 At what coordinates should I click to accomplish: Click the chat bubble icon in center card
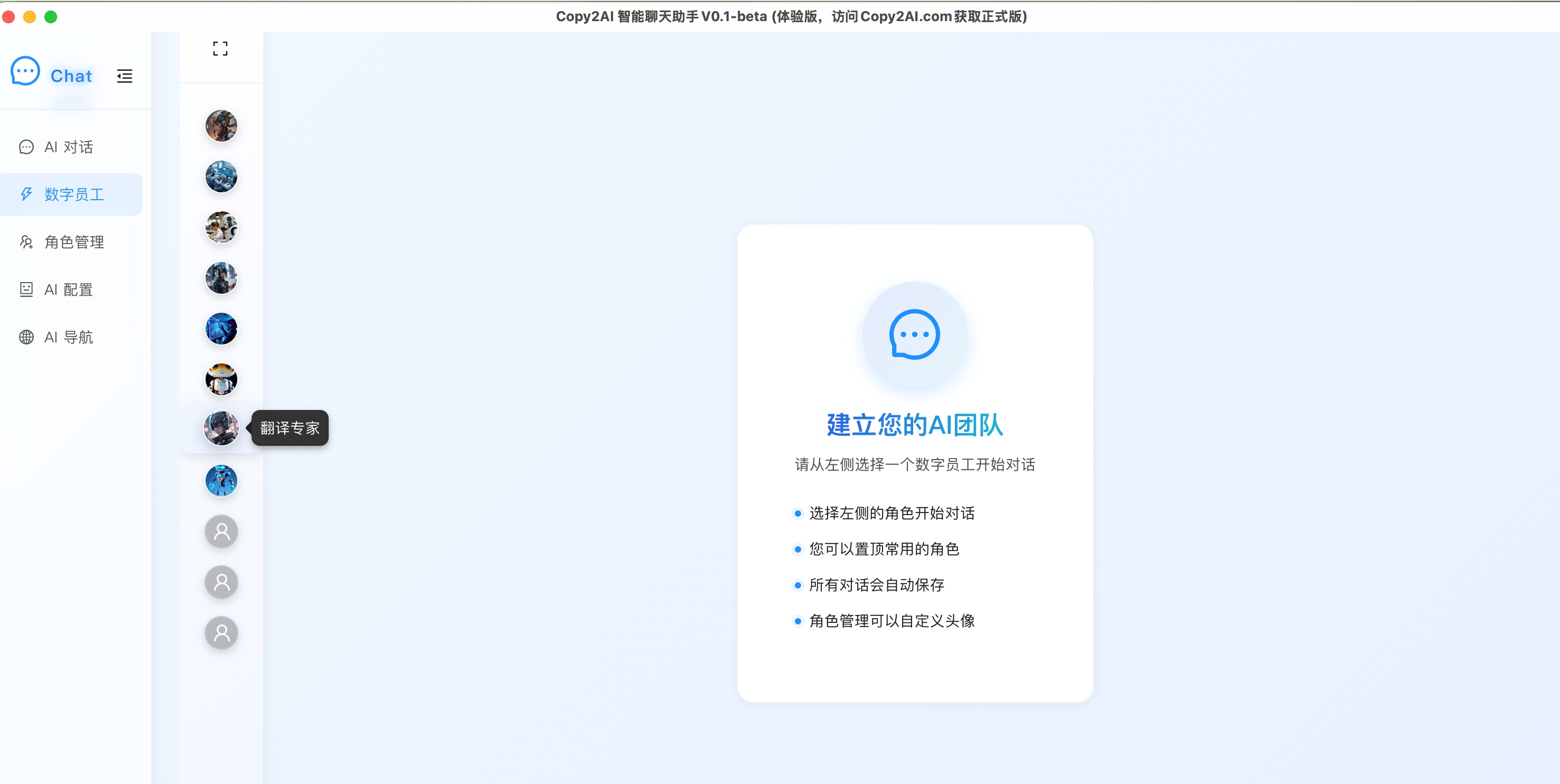point(914,335)
